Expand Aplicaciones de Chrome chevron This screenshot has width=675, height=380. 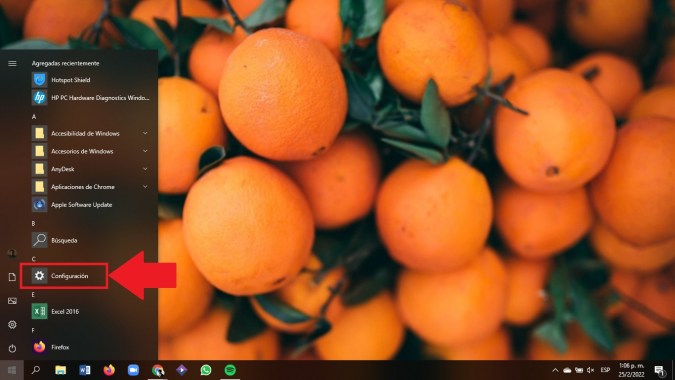(x=145, y=187)
